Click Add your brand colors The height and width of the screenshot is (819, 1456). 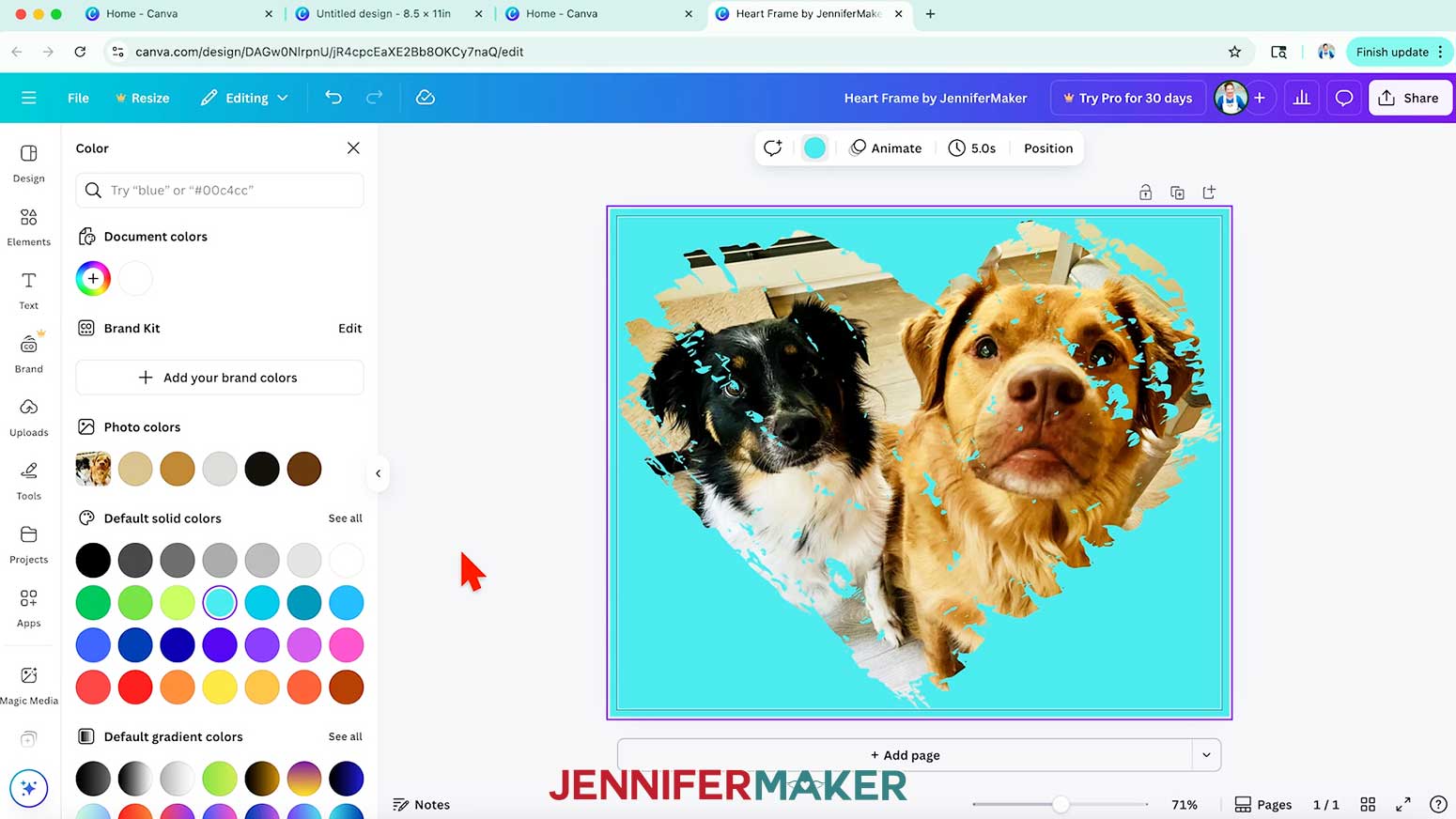[220, 378]
